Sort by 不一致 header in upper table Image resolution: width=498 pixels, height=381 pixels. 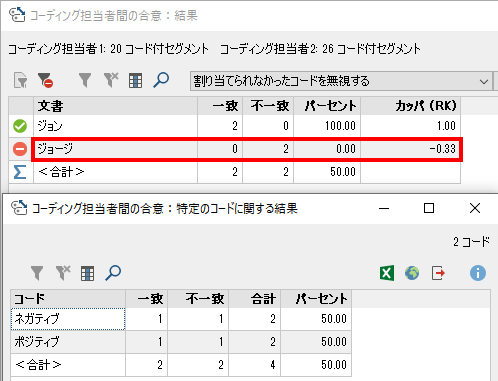[x=268, y=106]
